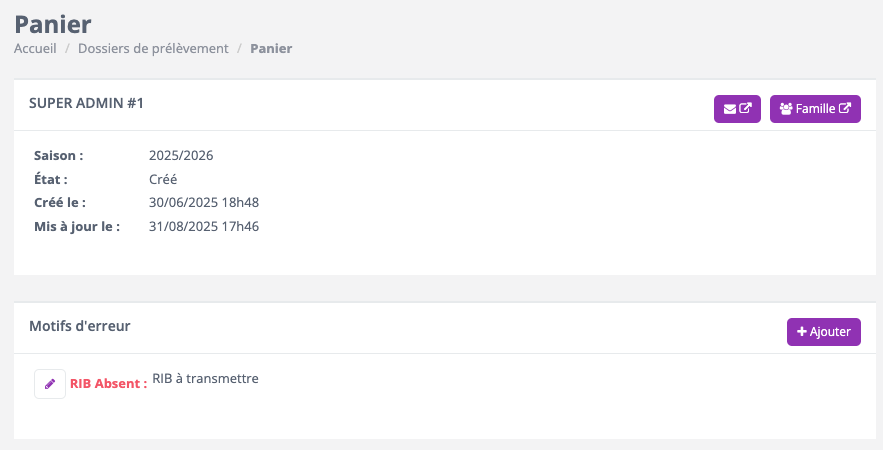Click the red RIB Absent label
The height and width of the screenshot is (450, 883).
(108, 384)
